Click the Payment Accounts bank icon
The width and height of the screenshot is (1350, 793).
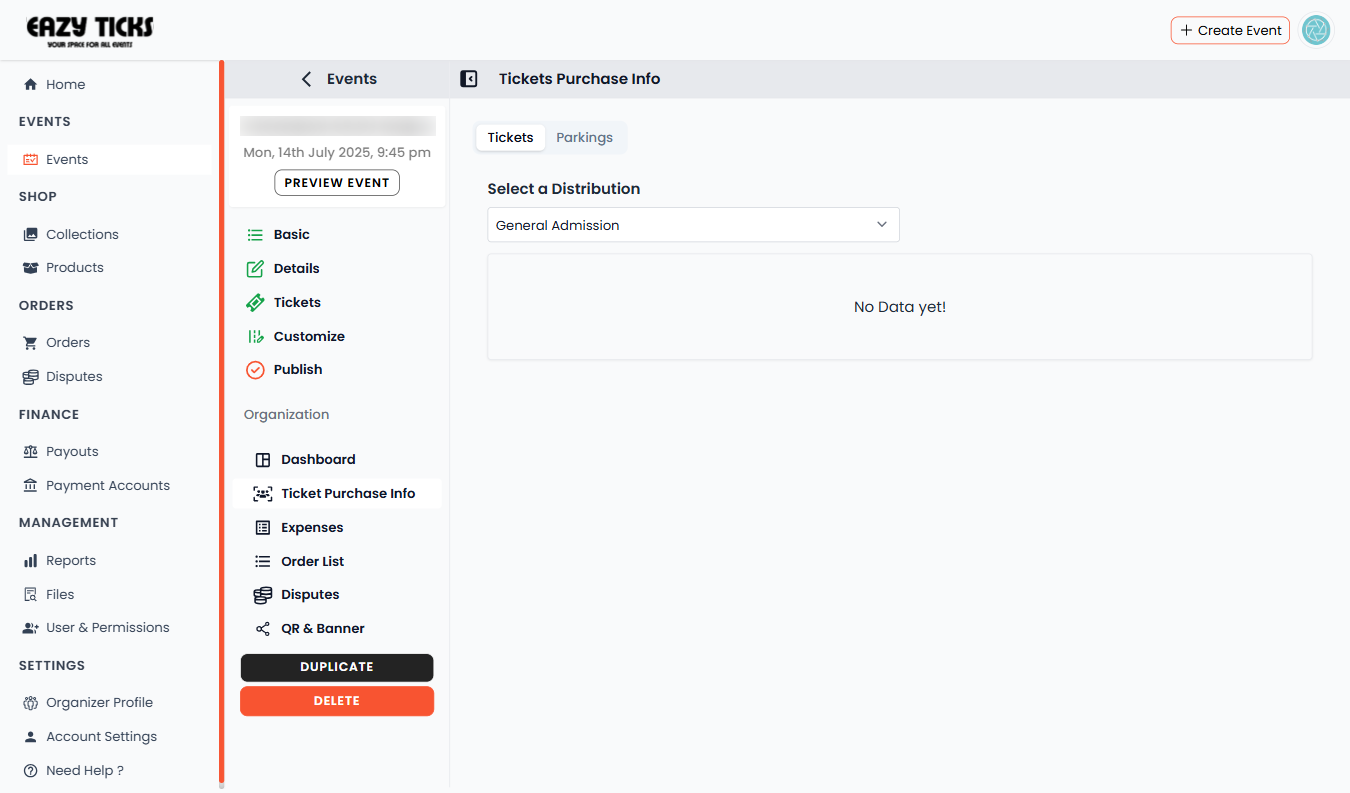click(x=30, y=486)
